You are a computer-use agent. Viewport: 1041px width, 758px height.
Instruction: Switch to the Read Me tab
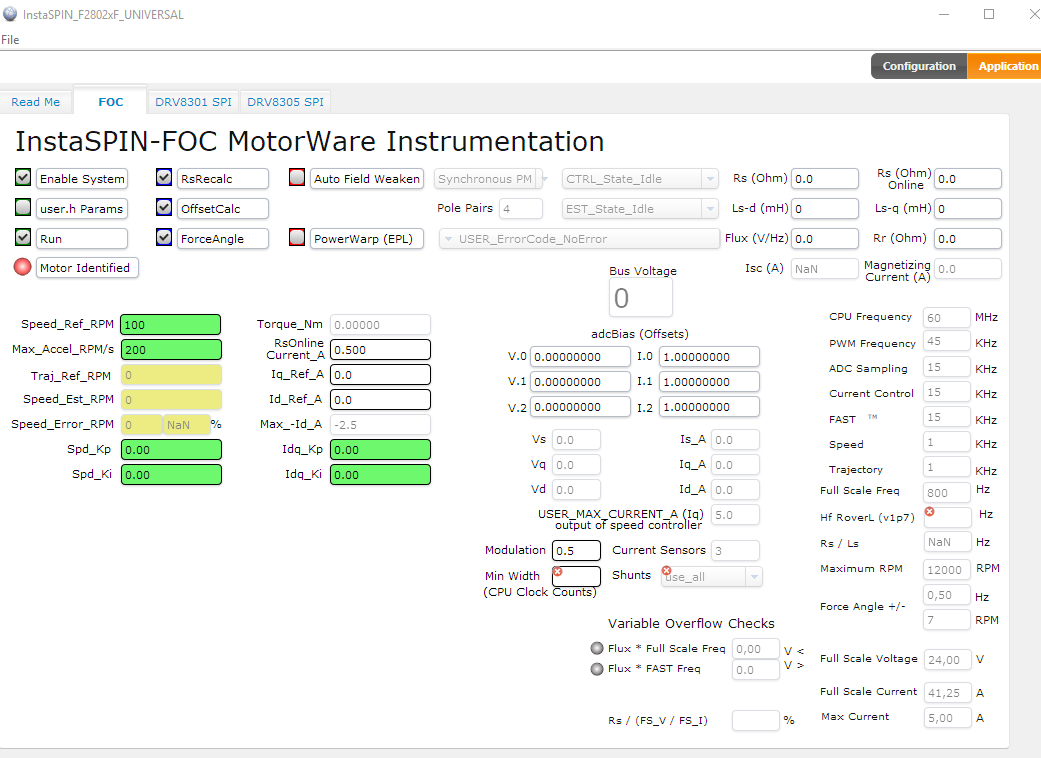36,102
